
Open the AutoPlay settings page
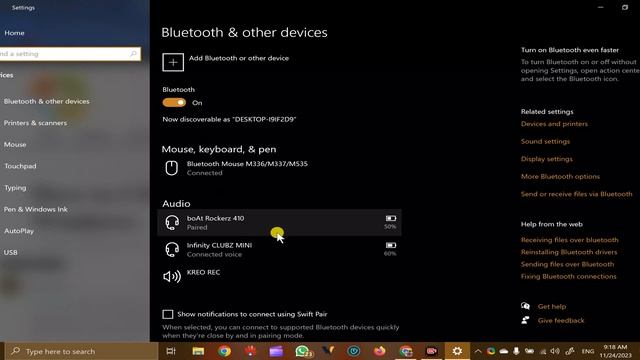pos(19,231)
